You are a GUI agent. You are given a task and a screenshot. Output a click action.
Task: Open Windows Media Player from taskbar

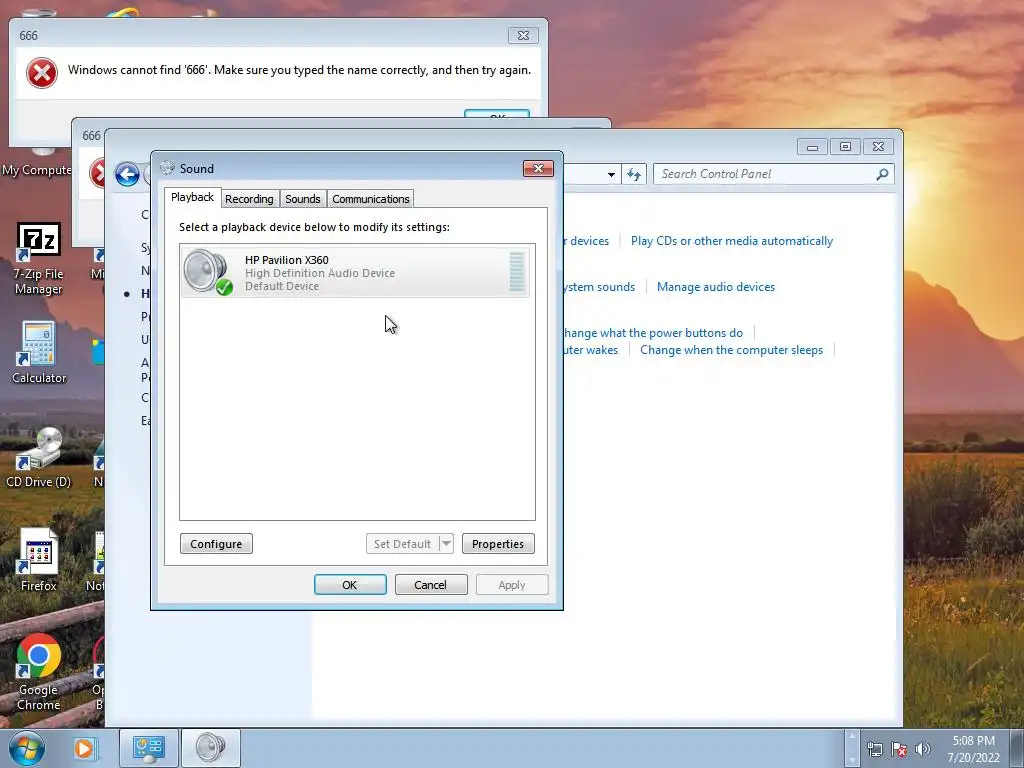pyautogui.click(x=84, y=748)
